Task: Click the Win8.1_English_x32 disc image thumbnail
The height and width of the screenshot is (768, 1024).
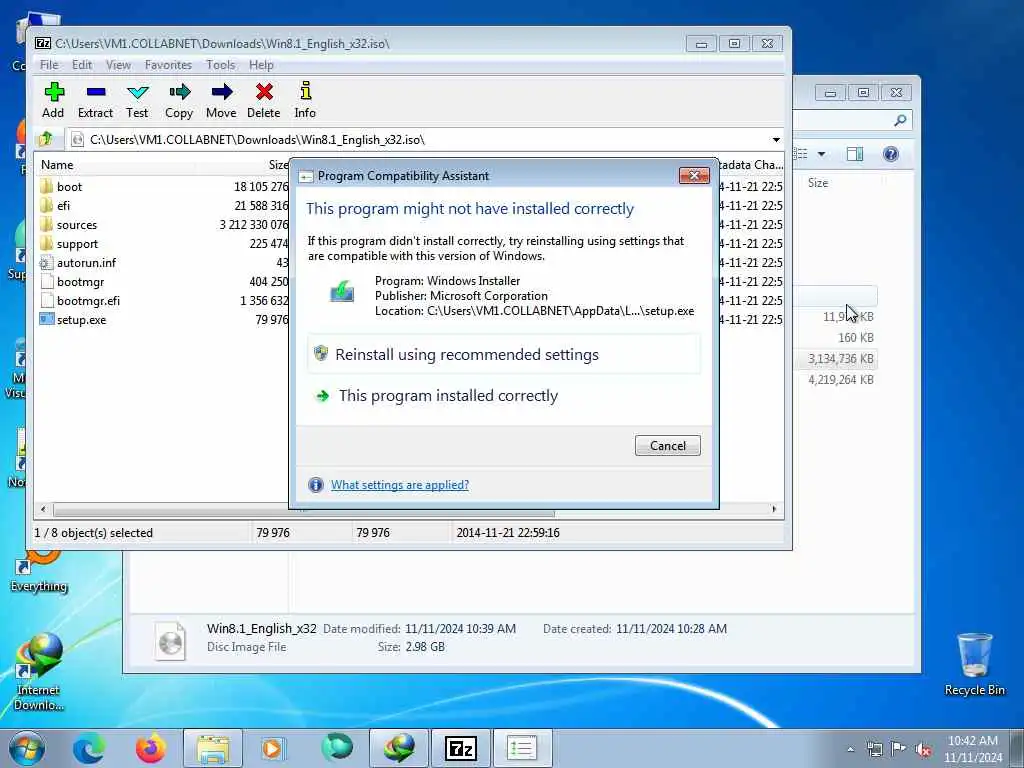Action: pos(170,640)
